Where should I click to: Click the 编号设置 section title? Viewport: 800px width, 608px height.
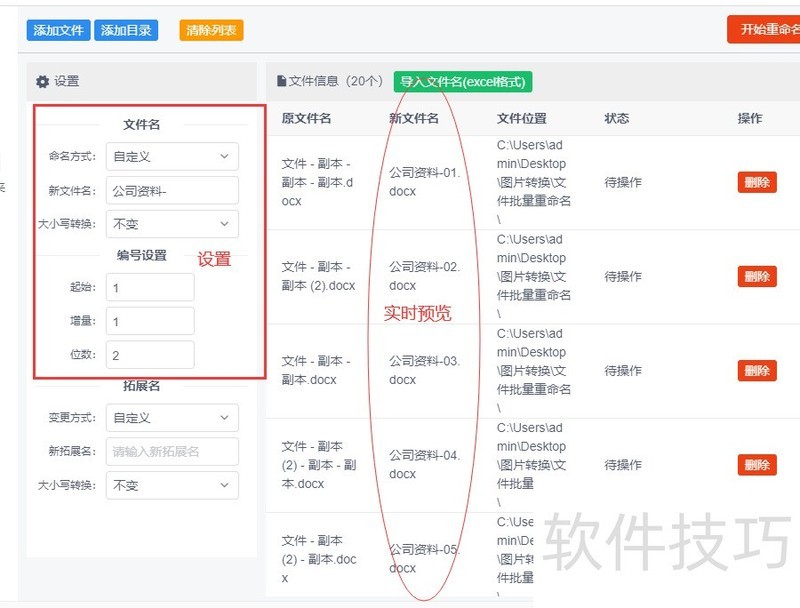pyautogui.click(x=141, y=255)
